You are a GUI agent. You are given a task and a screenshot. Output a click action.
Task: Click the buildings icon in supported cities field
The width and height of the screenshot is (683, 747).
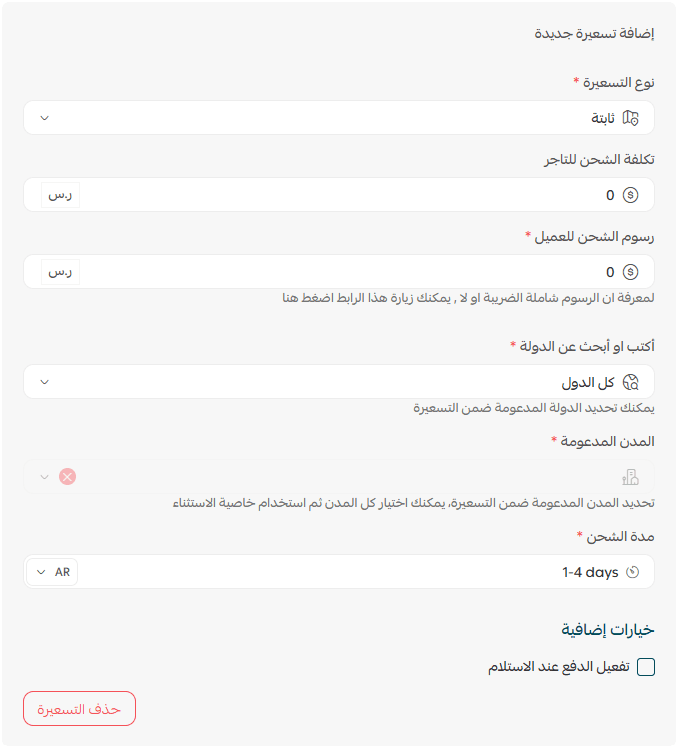pos(630,477)
